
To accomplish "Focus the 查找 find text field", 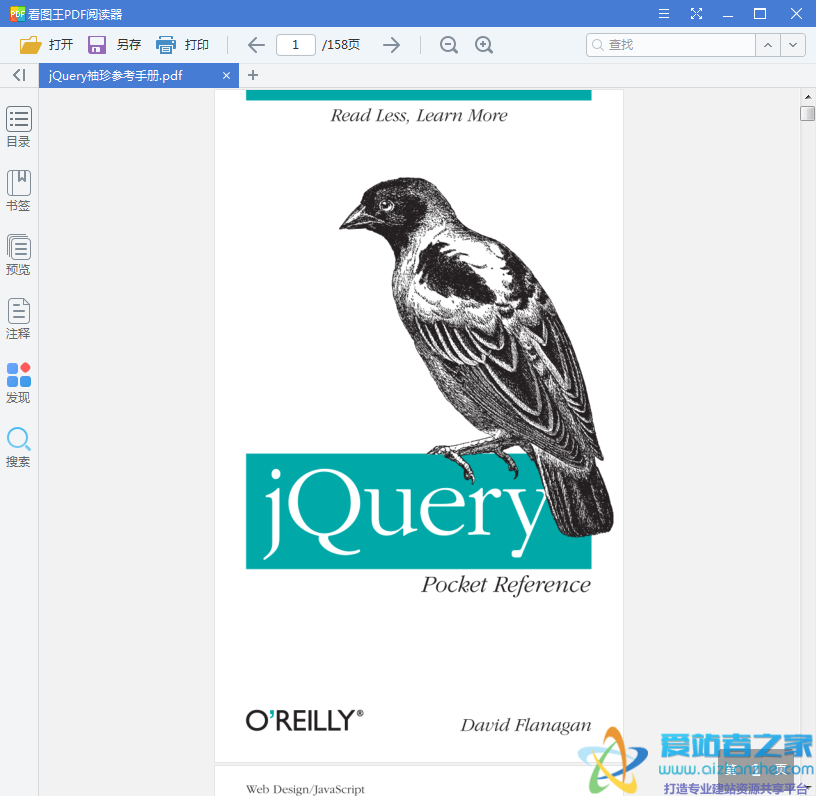I will pyautogui.click(x=671, y=45).
